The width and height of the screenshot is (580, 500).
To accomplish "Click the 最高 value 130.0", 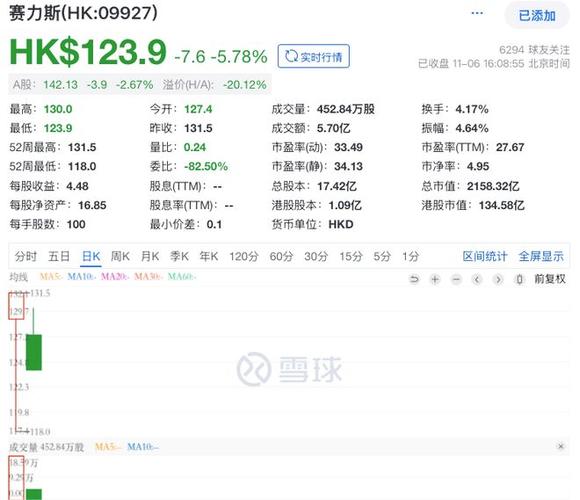I will 58,109.
